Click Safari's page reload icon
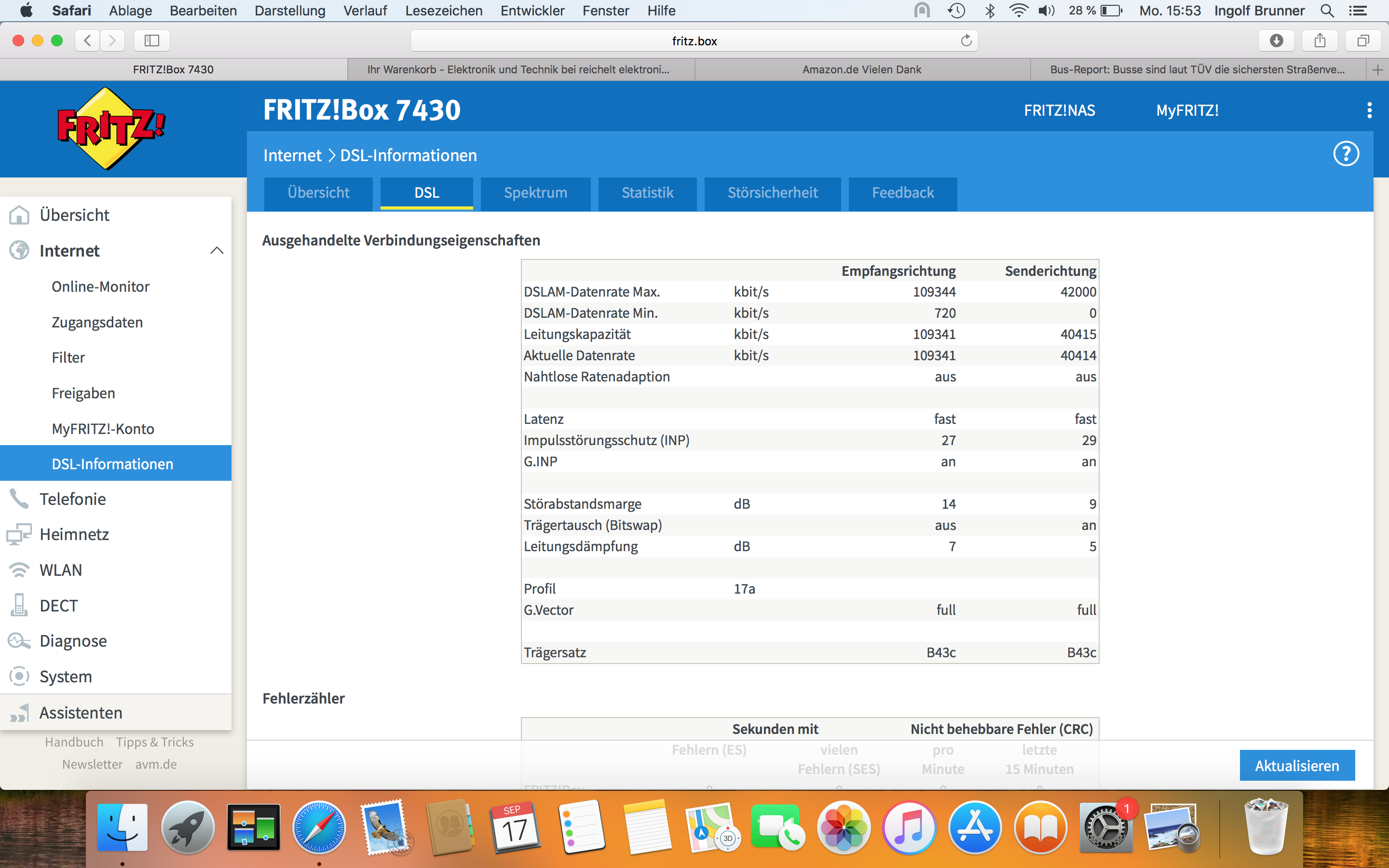Image resolution: width=1389 pixels, height=868 pixels. point(966,41)
